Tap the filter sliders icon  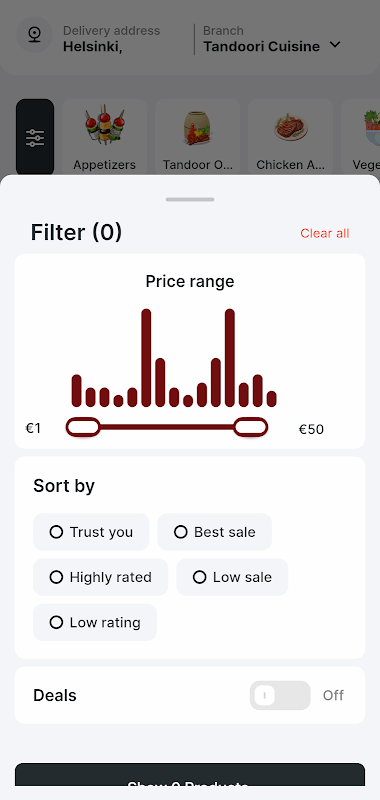[x=35, y=138]
